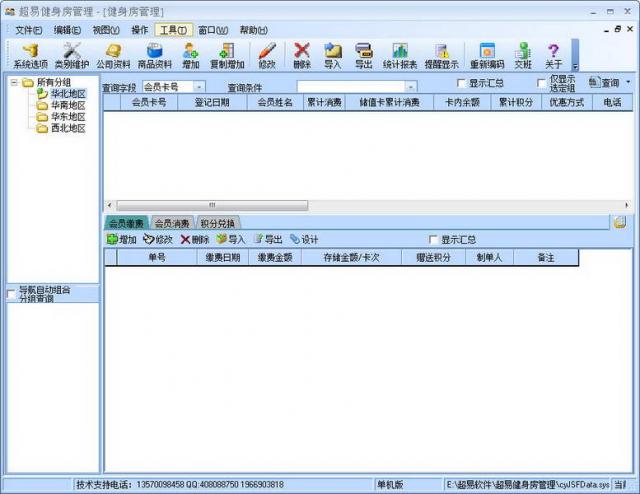Sort by 会员卡号 column header
Screen dimensions: 640x494
[x=149, y=102]
